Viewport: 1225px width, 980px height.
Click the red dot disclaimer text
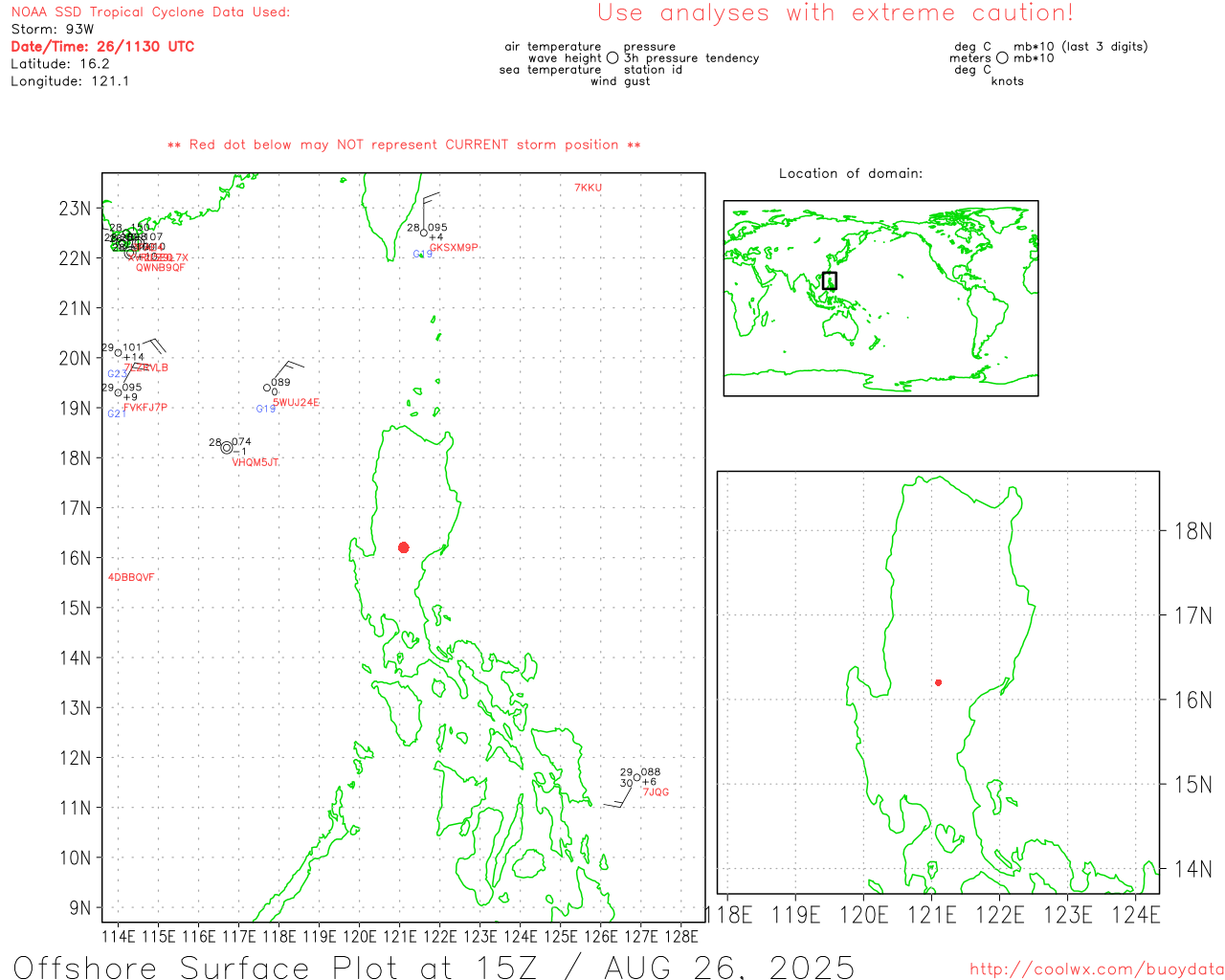point(404,145)
